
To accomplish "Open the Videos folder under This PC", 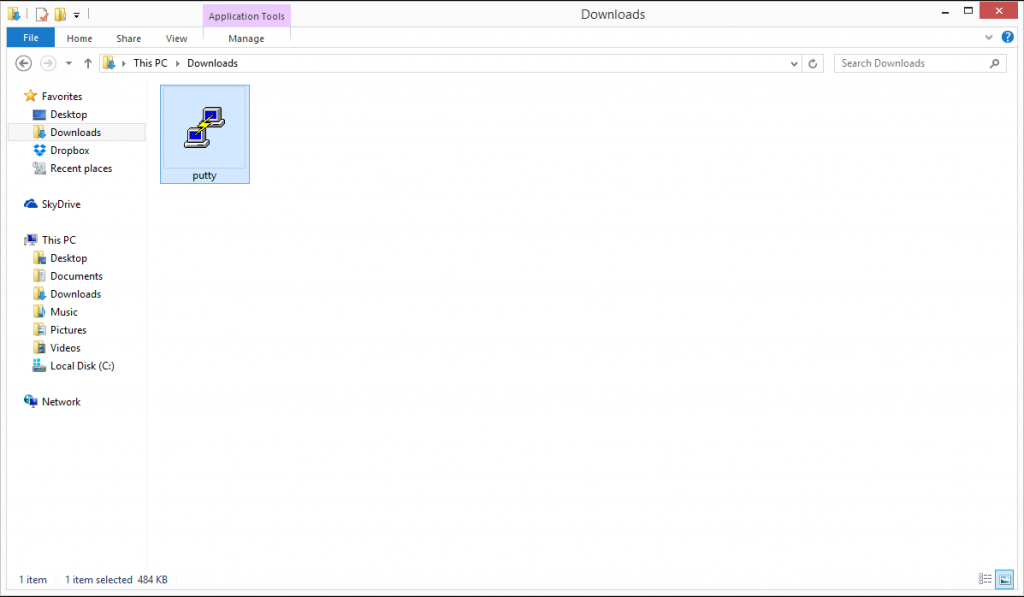I will [57, 348].
